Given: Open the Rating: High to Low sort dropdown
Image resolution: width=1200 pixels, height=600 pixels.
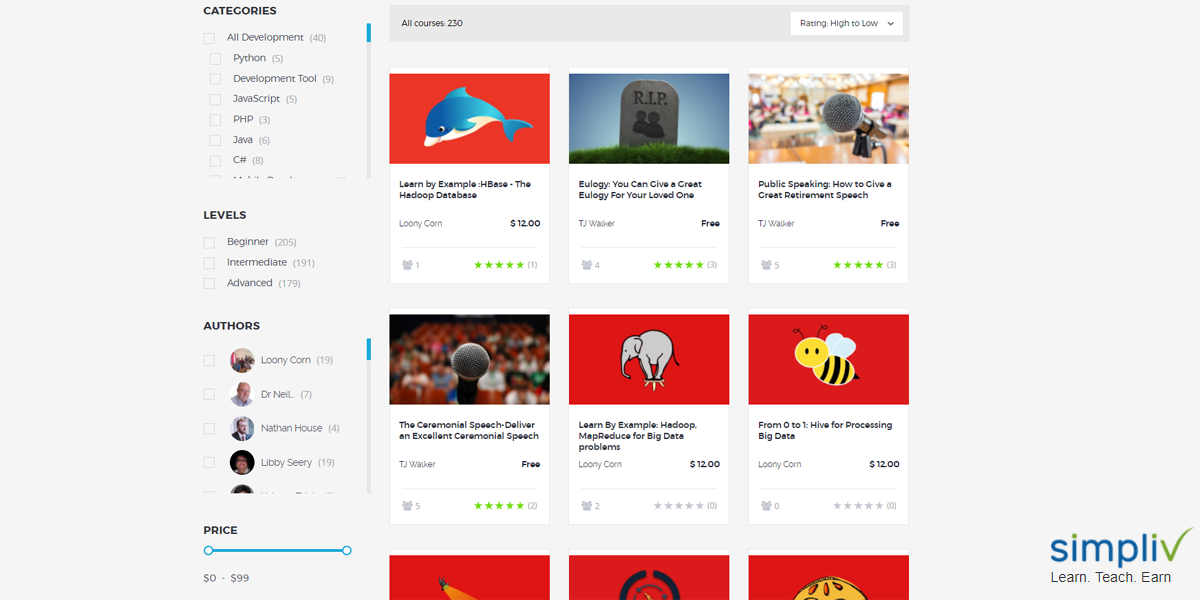Looking at the screenshot, I should tap(846, 22).
